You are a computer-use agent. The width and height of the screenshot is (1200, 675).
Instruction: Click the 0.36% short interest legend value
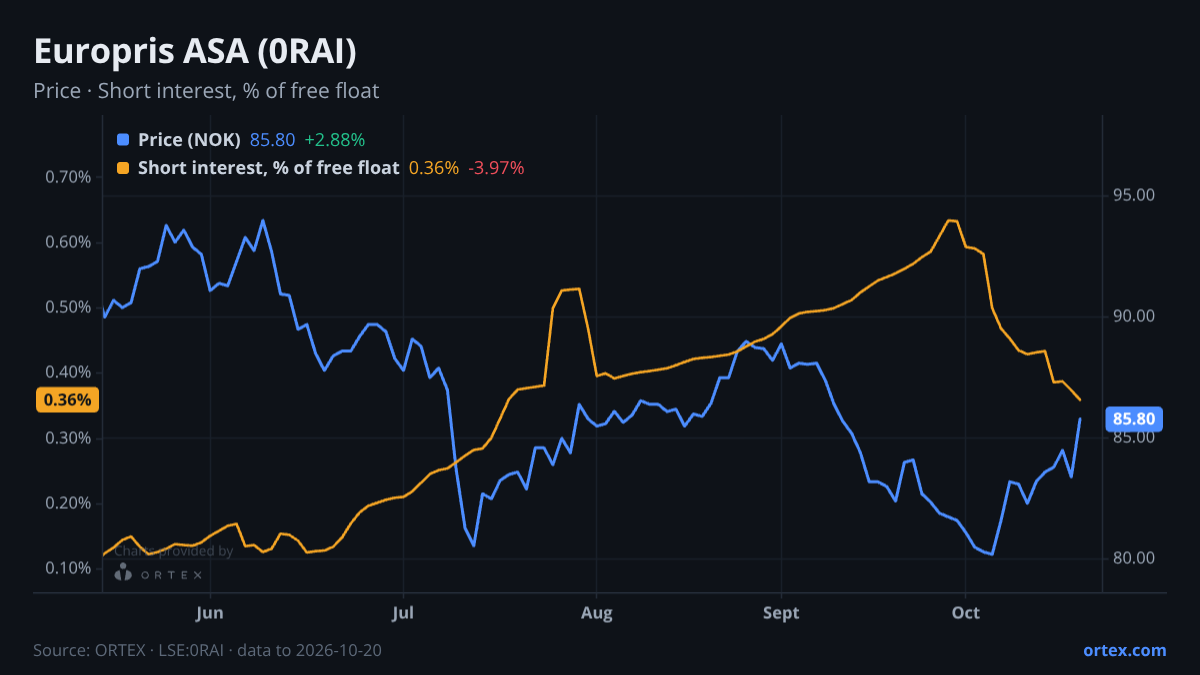(434, 168)
